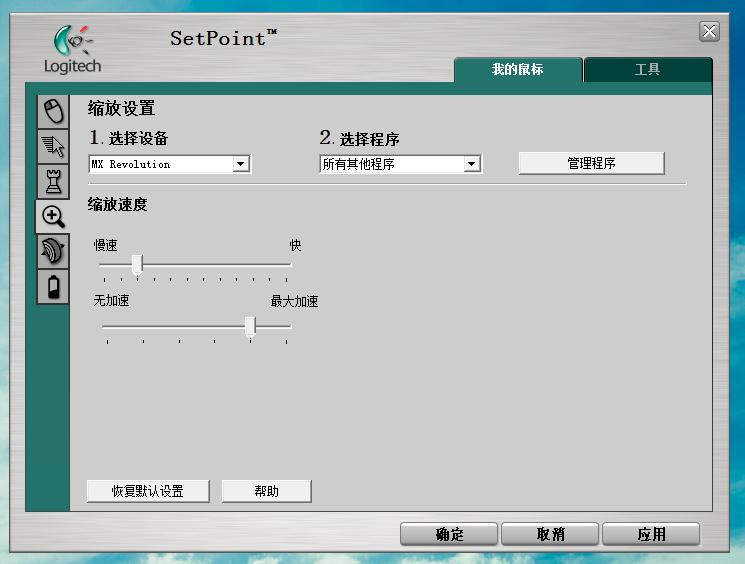Click the zoom speed slider thumb

point(137,265)
